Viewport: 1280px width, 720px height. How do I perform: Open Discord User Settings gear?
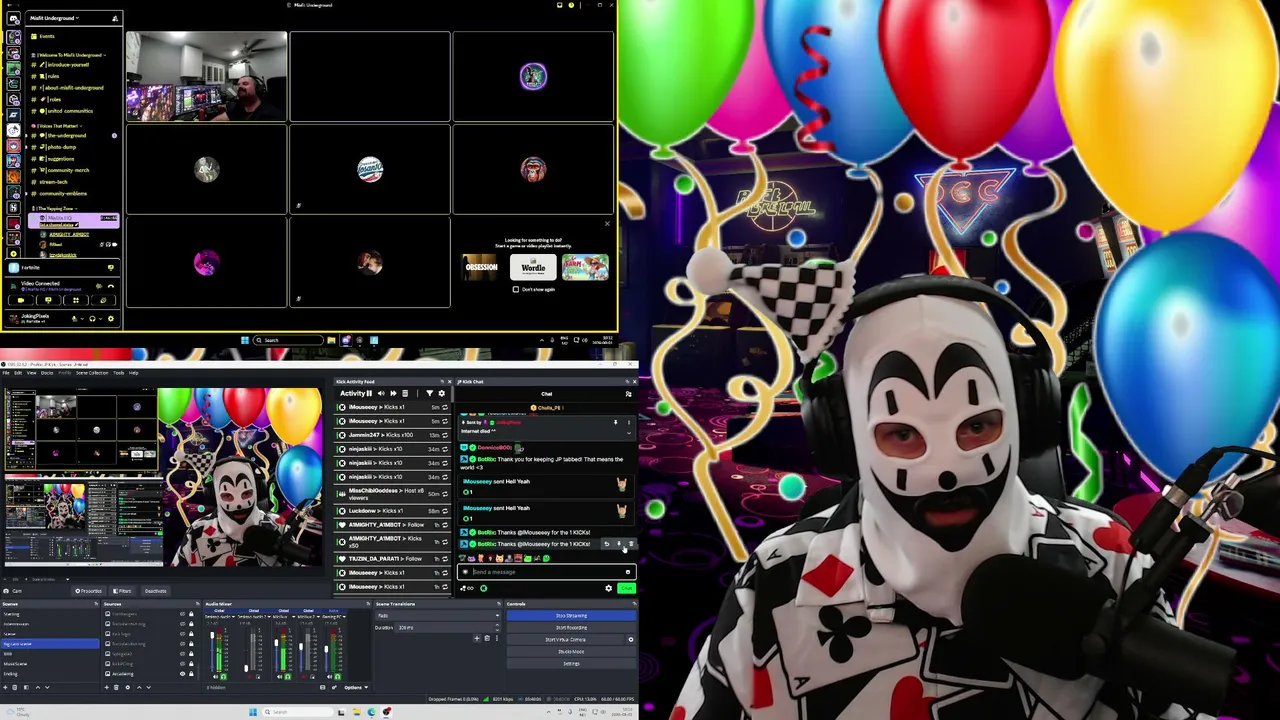click(110, 319)
